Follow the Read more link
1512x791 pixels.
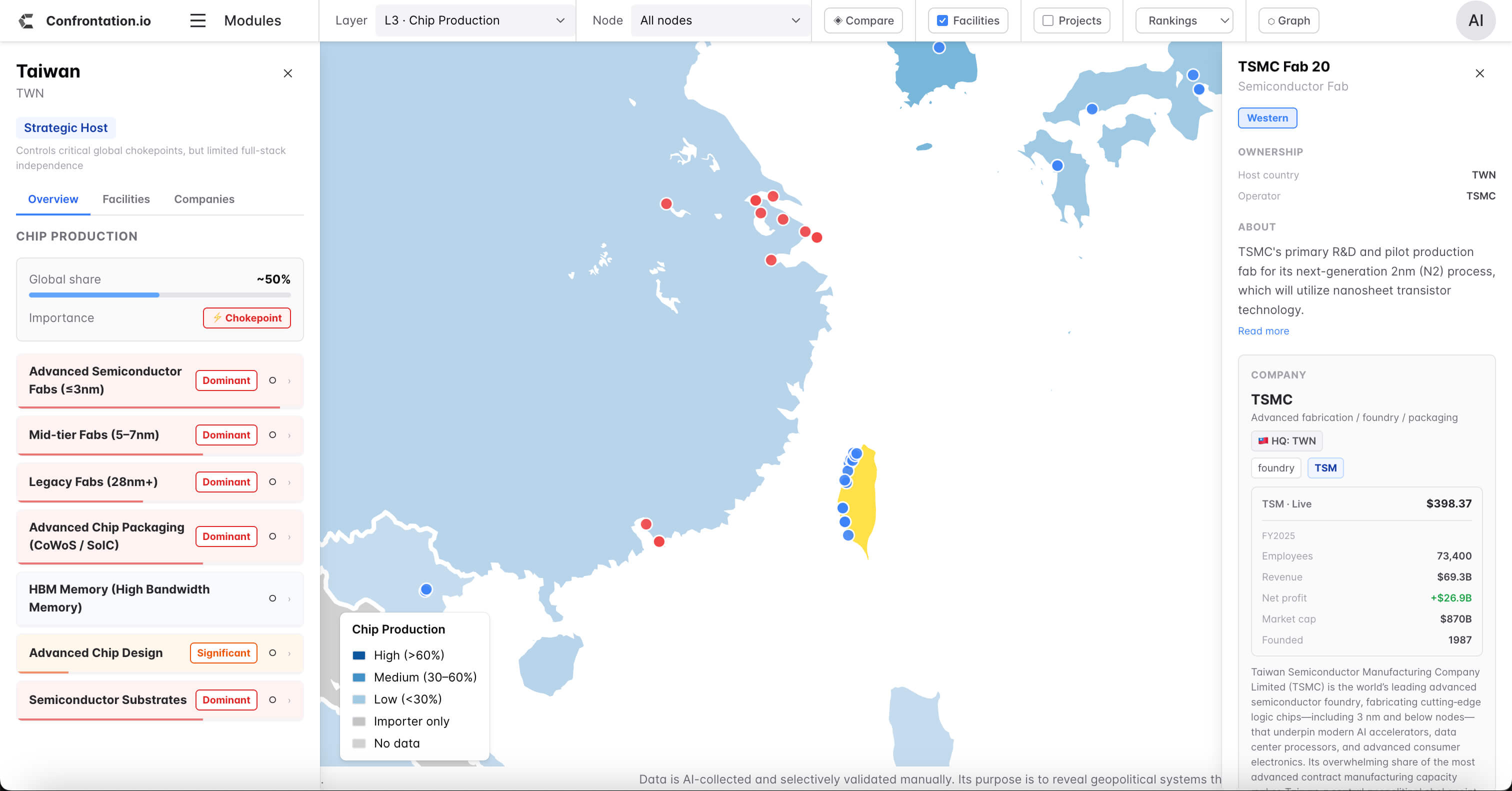tap(1263, 331)
